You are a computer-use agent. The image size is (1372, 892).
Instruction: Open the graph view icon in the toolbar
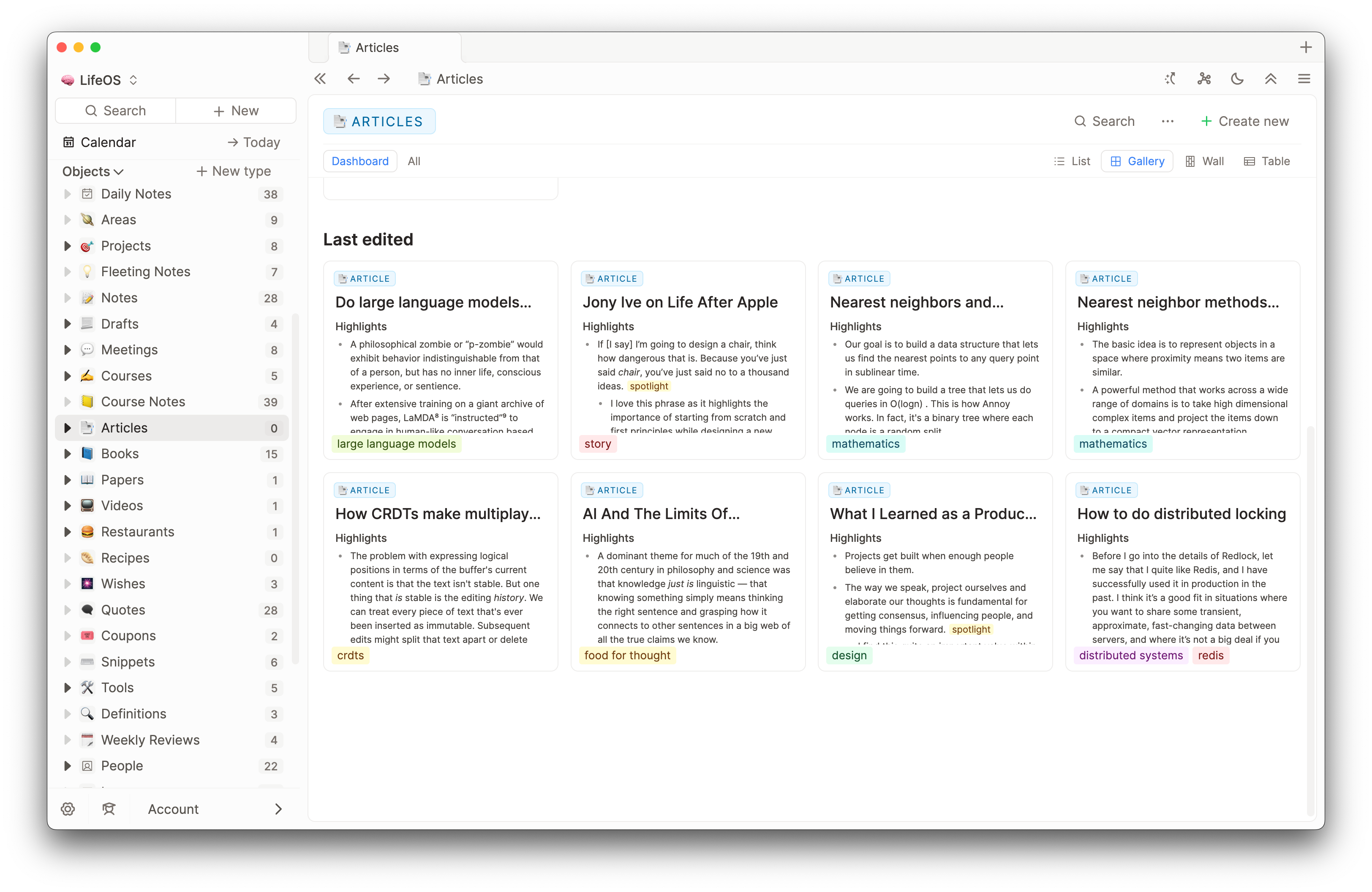(1204, 79)
